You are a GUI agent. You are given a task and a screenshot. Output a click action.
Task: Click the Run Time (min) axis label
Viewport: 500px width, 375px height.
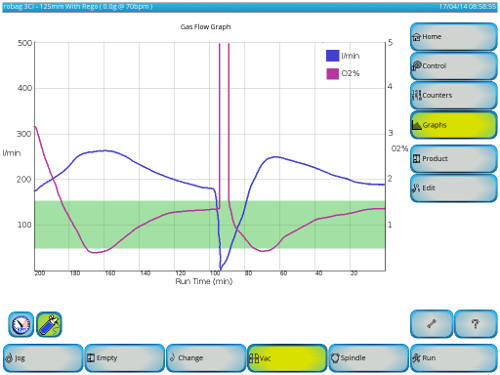pos(204,281)
